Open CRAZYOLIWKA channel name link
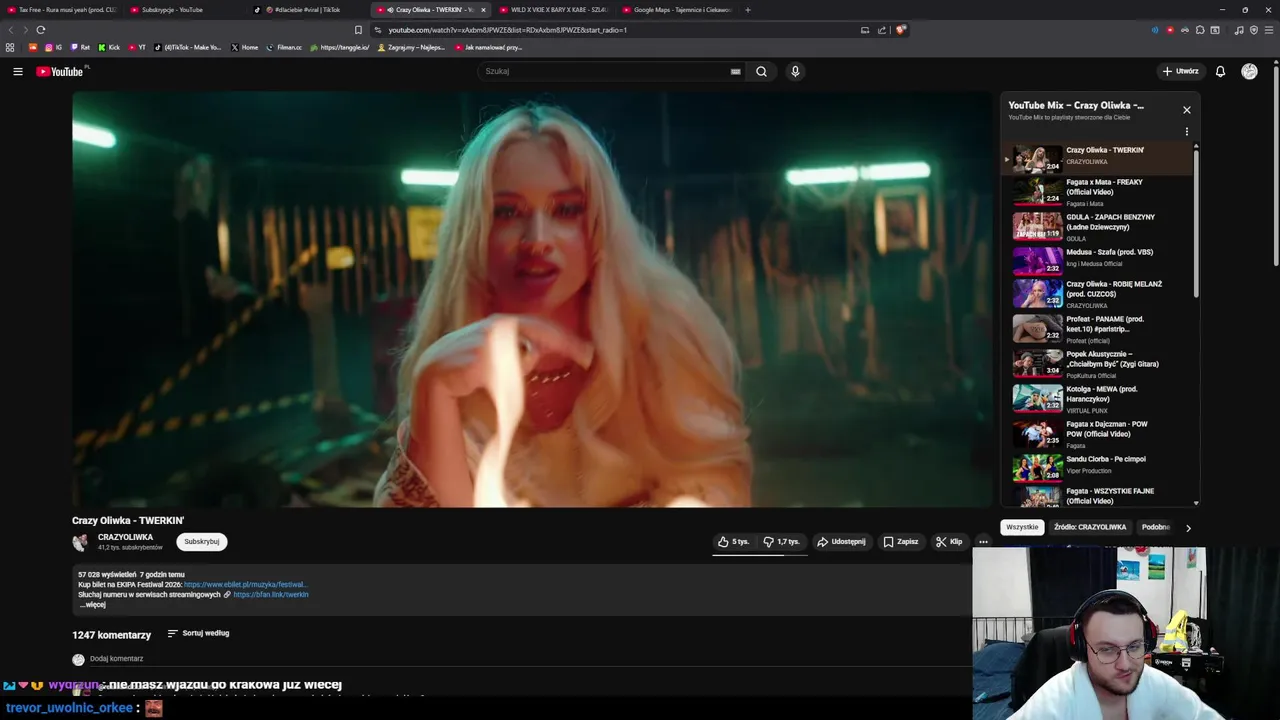The image size is (1280, 720). 125,538
